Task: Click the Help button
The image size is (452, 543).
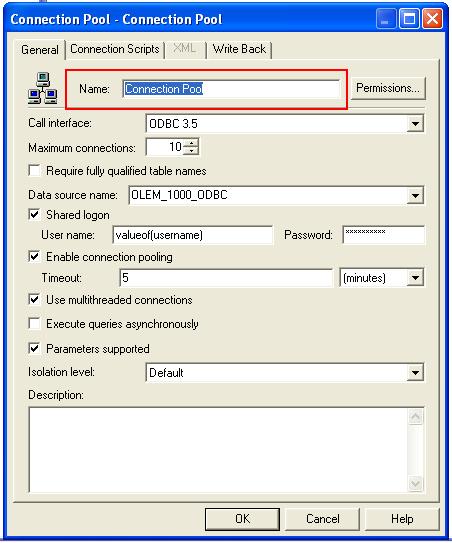Action: (x=402, y=519)
